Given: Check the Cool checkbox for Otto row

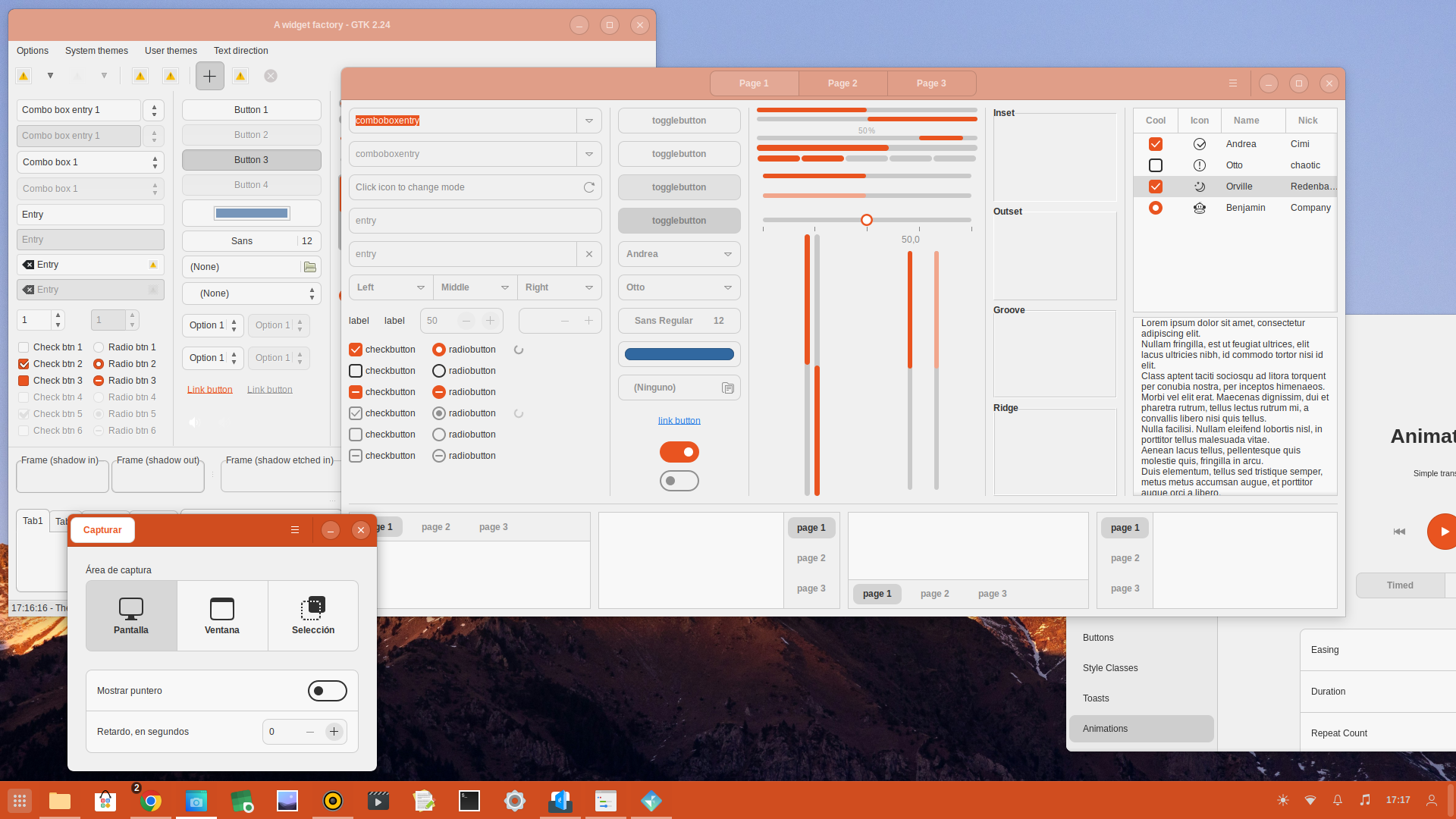Looking at the screenshot, I should click(1156, 165).
